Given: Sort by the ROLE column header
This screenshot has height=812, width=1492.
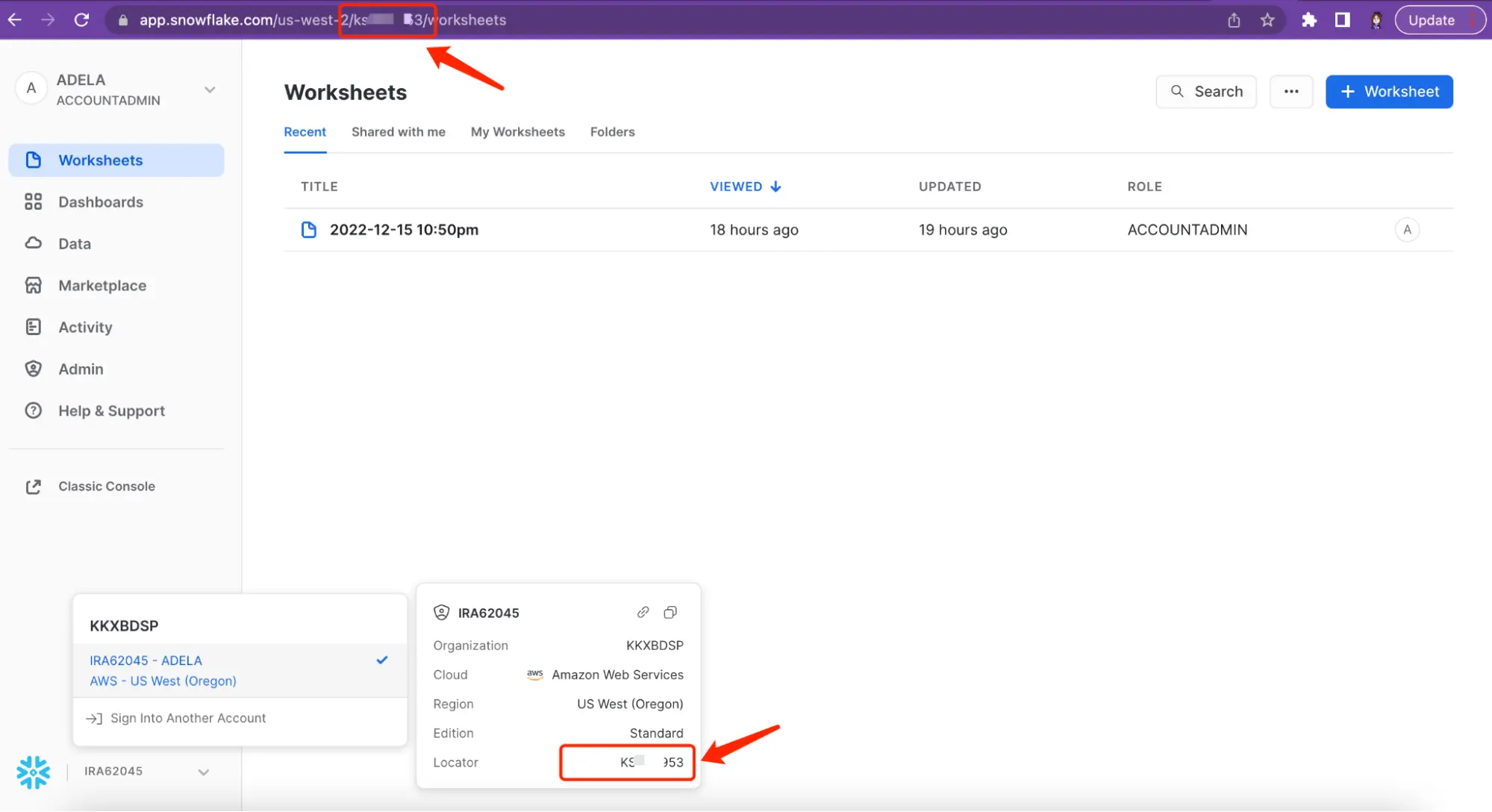Looking at the screenshot, I should [1145, 187].
